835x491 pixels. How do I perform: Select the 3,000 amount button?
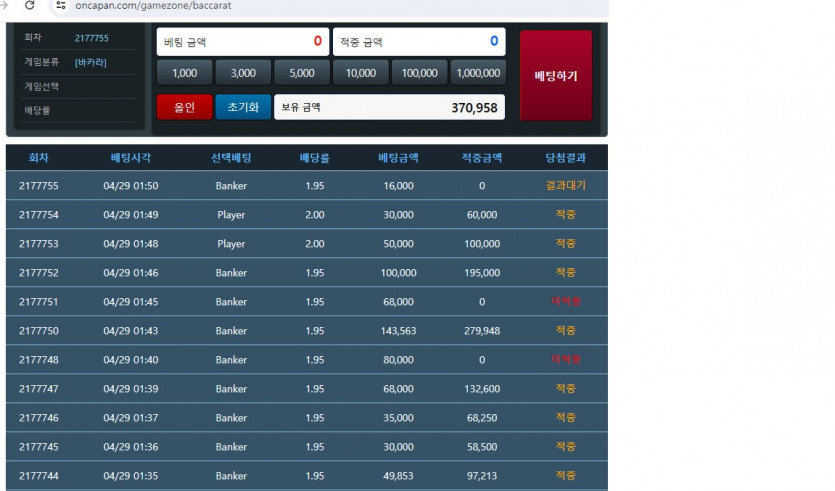pos(243,73)
